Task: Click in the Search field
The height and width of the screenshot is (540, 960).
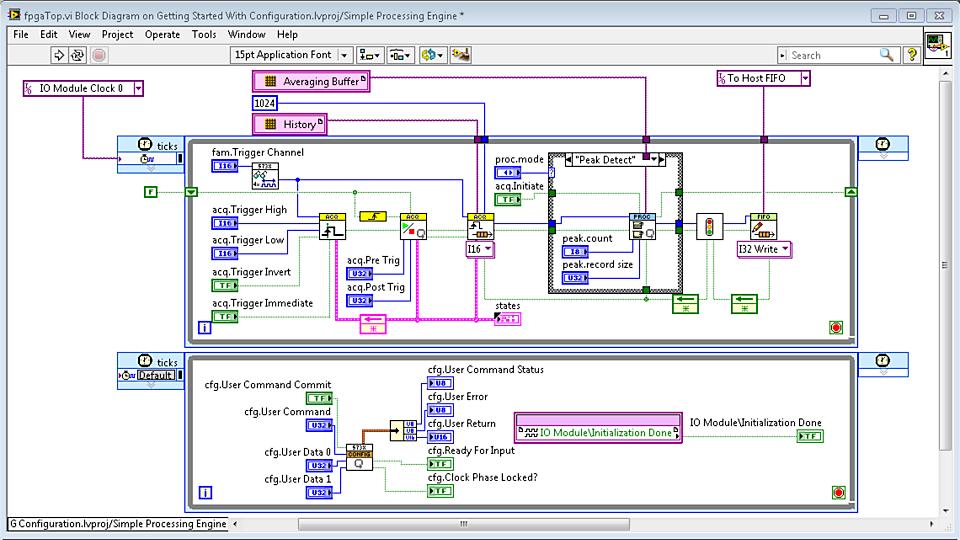Action: [x=833, y=55]
